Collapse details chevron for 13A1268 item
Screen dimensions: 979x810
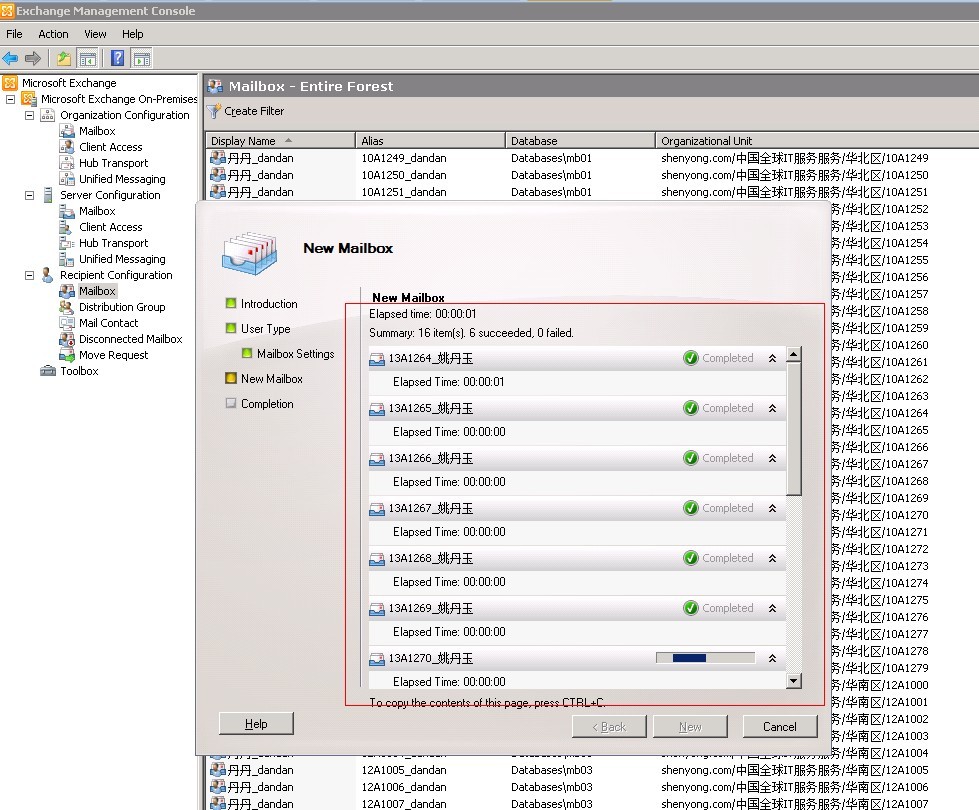point(772,558)
